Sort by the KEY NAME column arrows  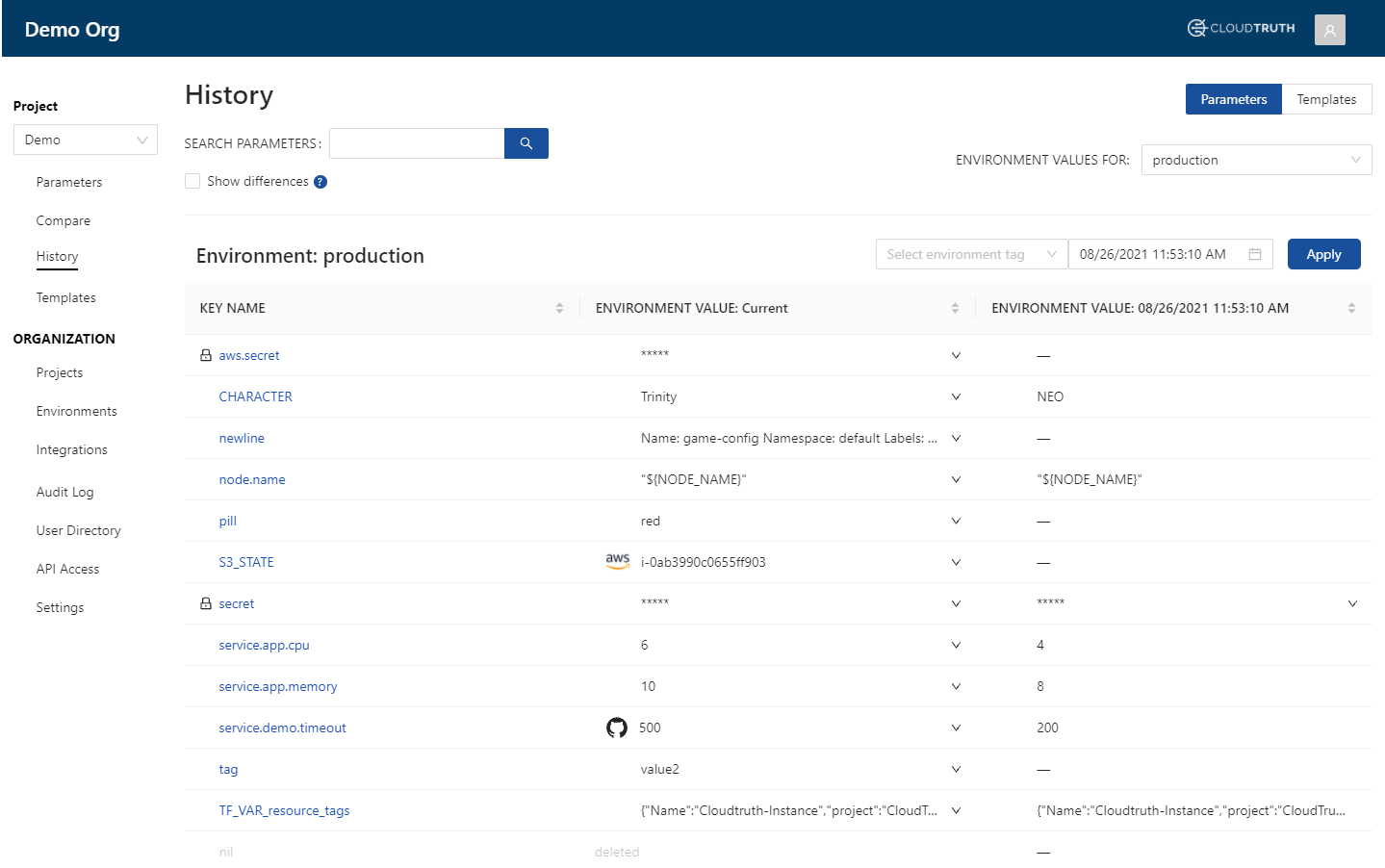coord(559,308)
